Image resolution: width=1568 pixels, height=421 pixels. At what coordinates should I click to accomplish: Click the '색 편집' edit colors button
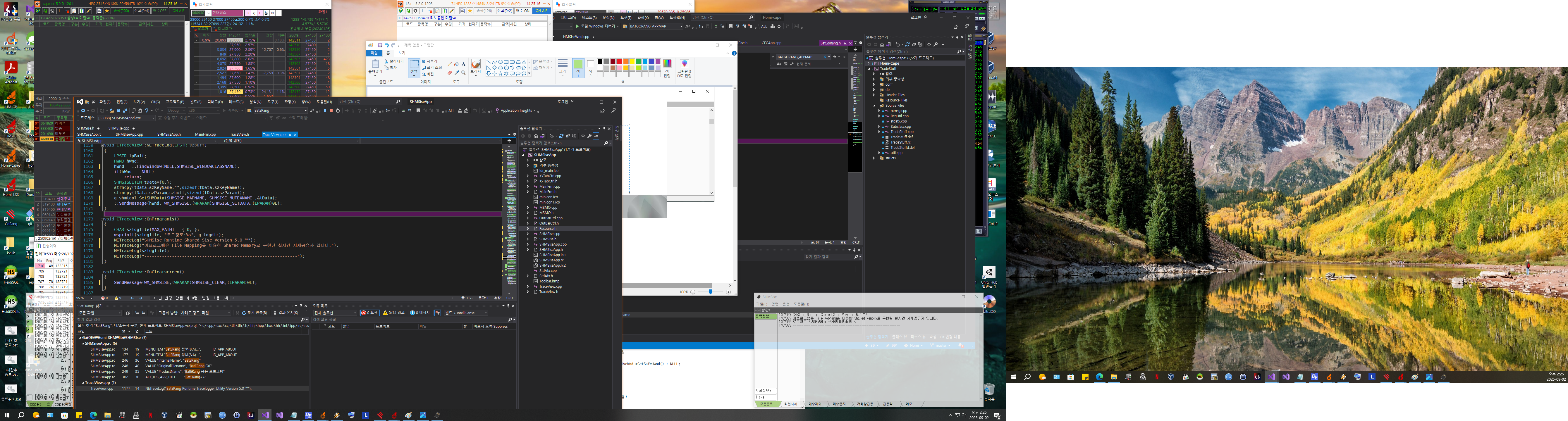[667, 68]
